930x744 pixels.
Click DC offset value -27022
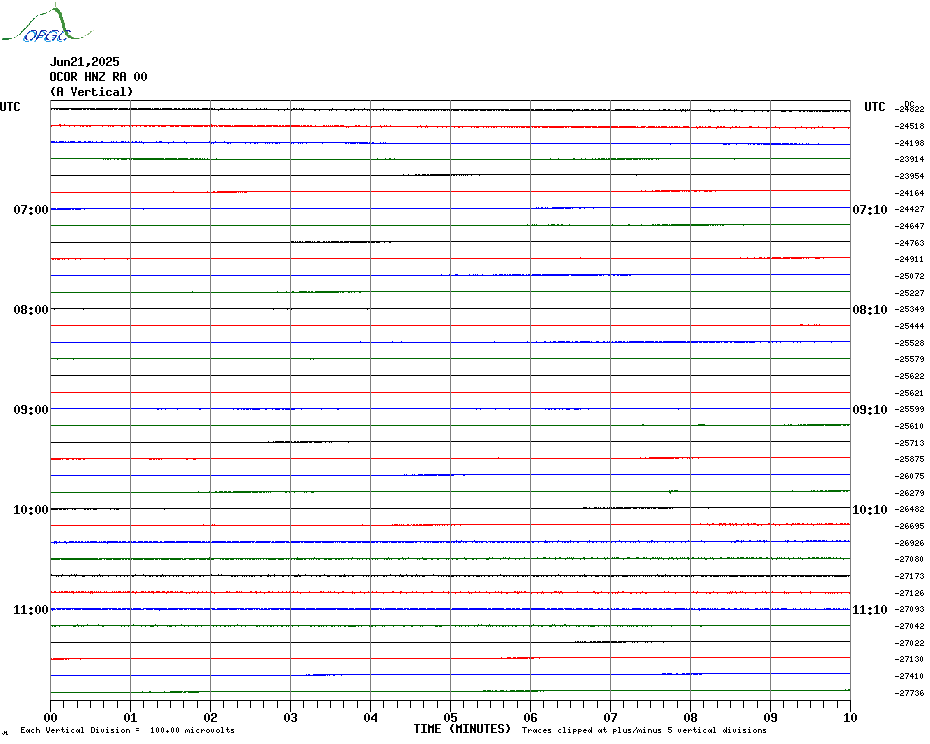(x=910, y=643)
